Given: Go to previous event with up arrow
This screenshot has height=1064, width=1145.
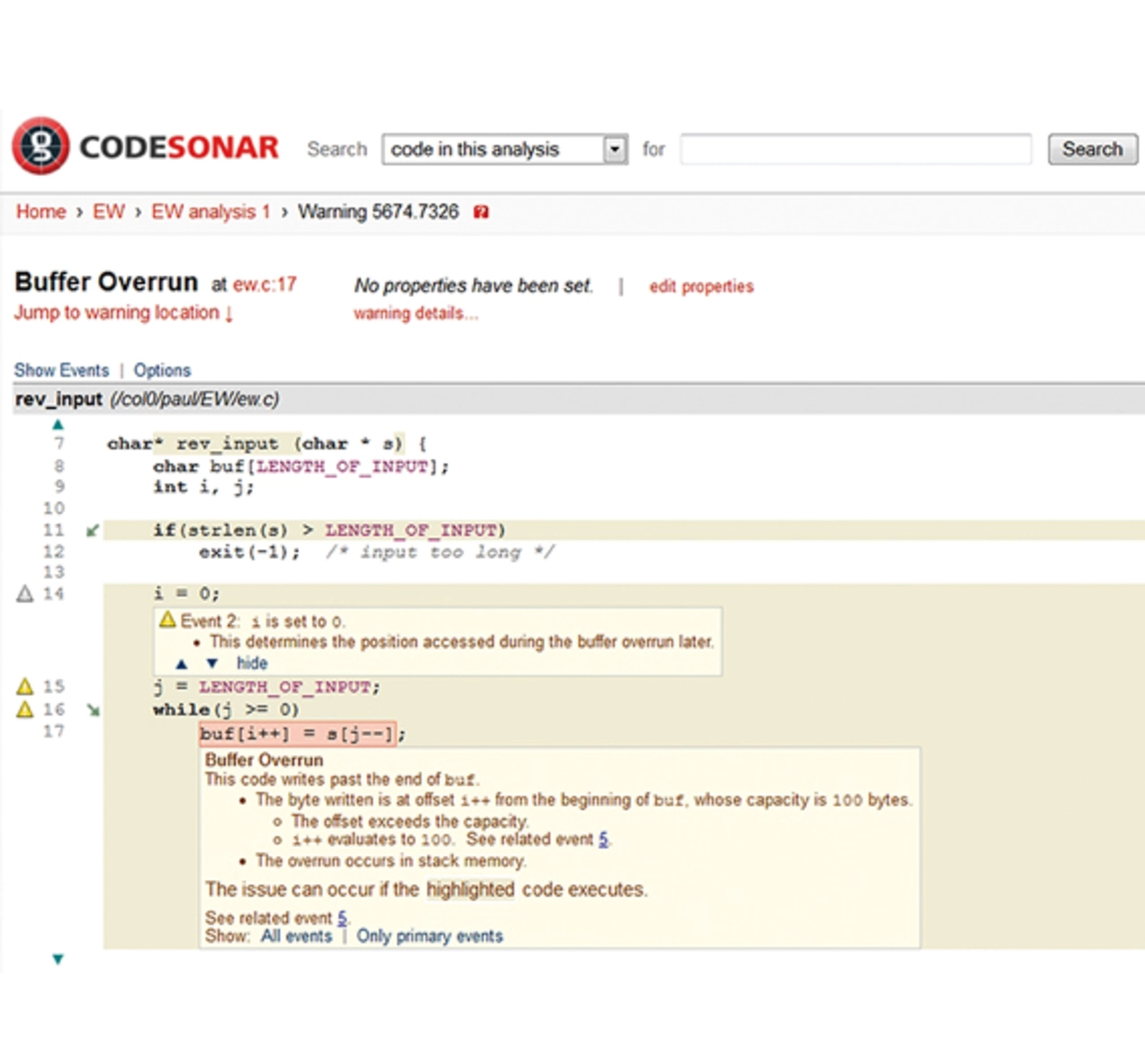Looking at the screenshot, I should 182,663.
